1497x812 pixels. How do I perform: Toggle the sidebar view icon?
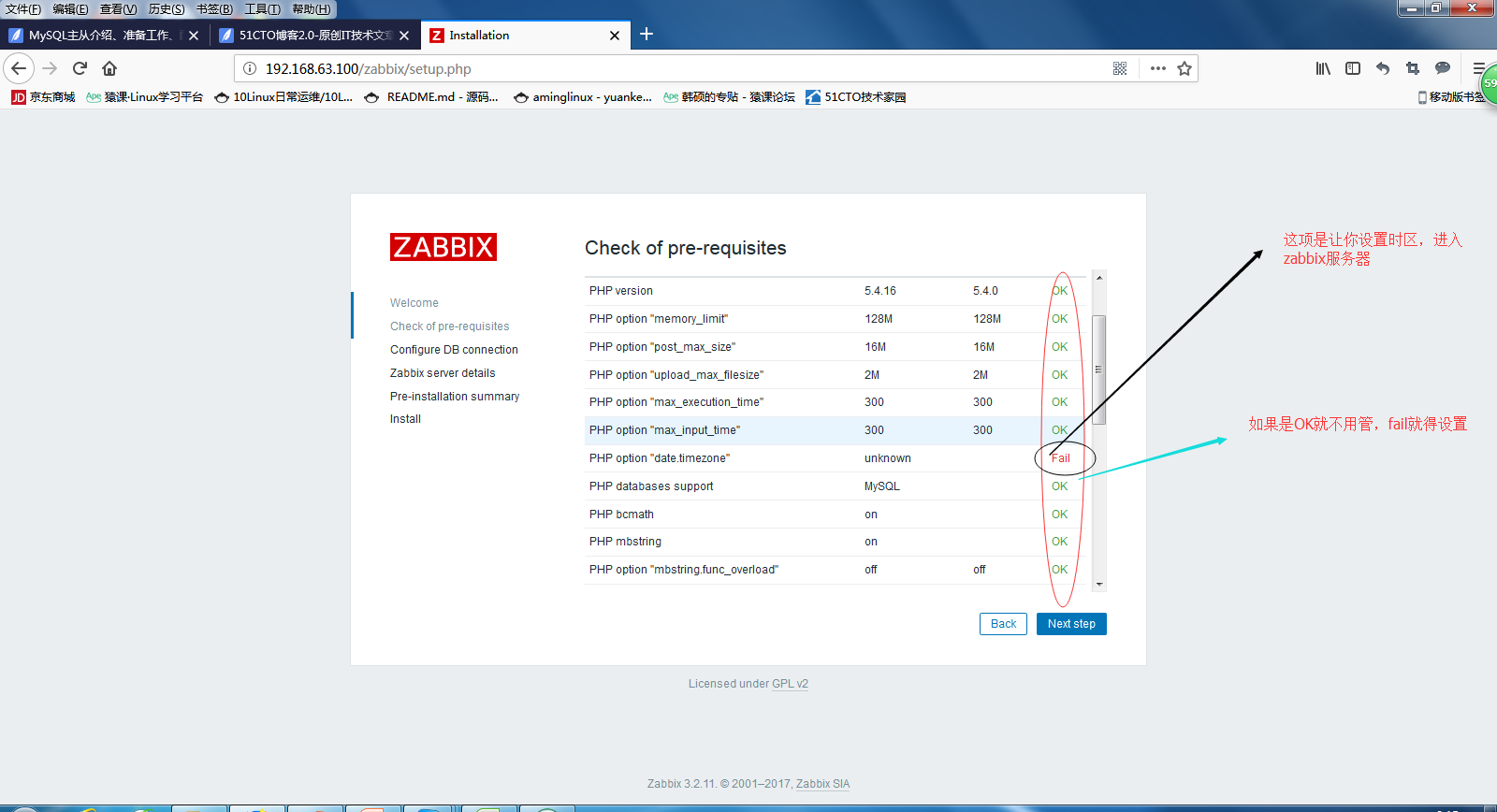[x=1353, y=68]
